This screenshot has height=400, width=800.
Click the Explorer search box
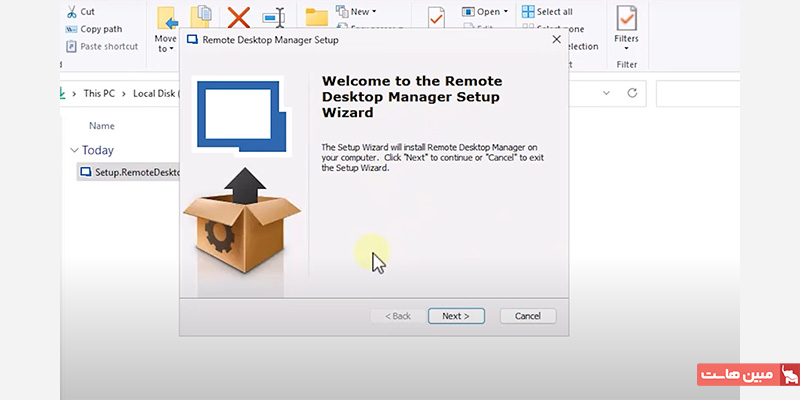pos(697,93)
